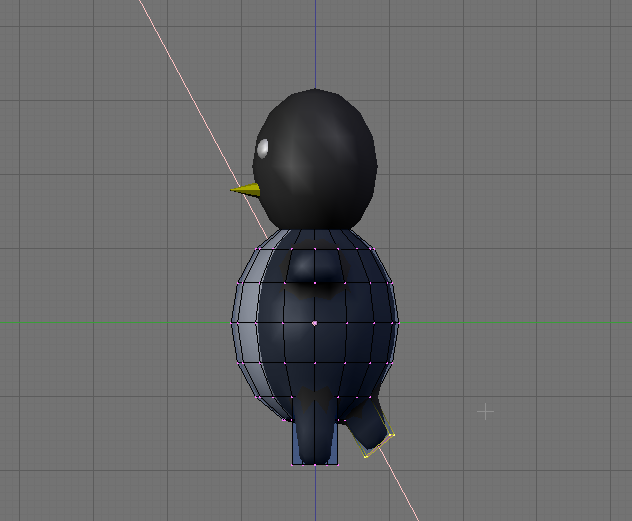Select the rectangular leg block under the body
Screen dimensions: 632x521
[x=315, y=431]
